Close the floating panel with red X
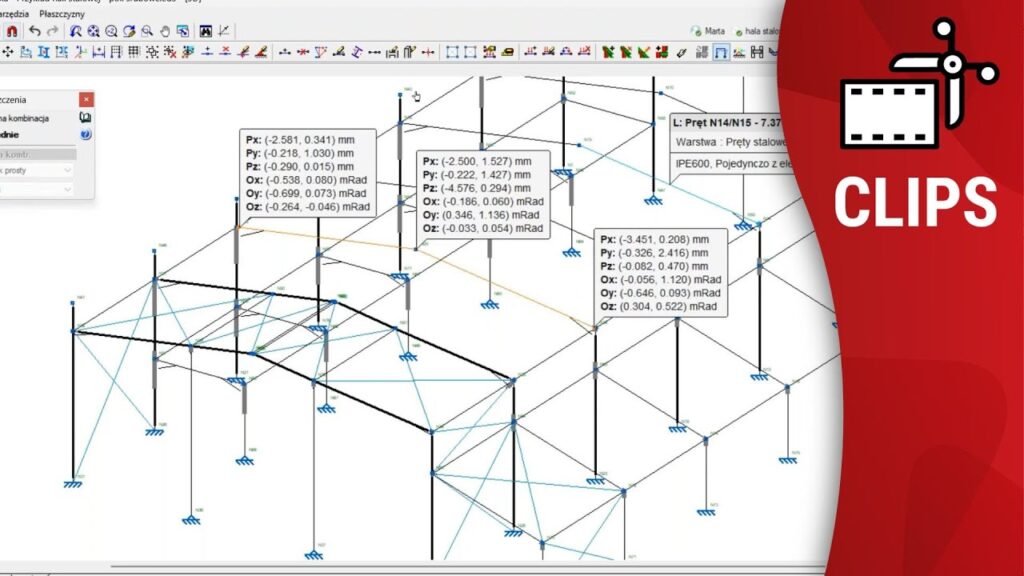The width and height of the screenshot is (1024, 576). pos(86,100)
